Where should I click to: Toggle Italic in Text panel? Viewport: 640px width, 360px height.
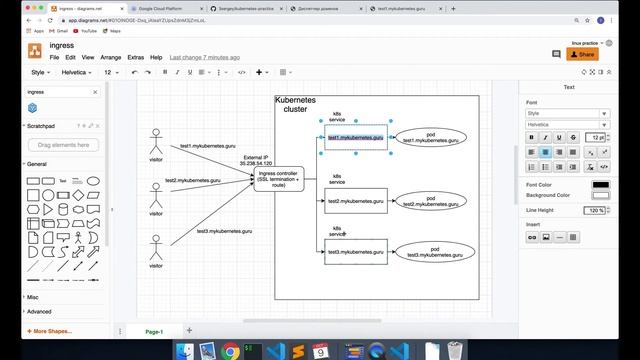coord(545,138)
